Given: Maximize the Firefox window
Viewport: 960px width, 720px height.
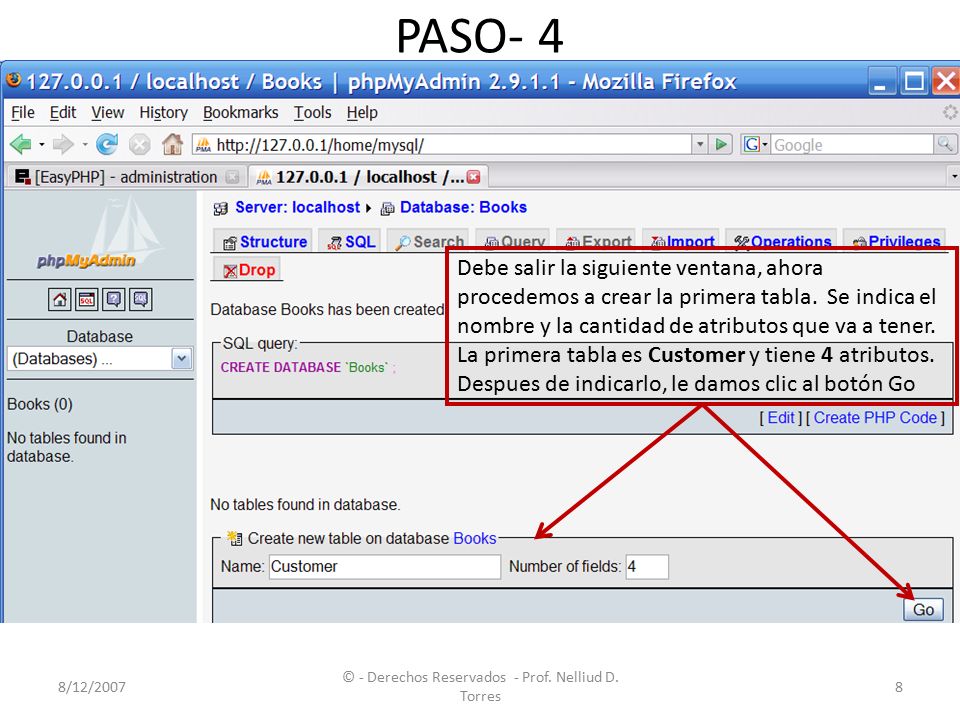Looking at the screenshot, I should (914, 81).
